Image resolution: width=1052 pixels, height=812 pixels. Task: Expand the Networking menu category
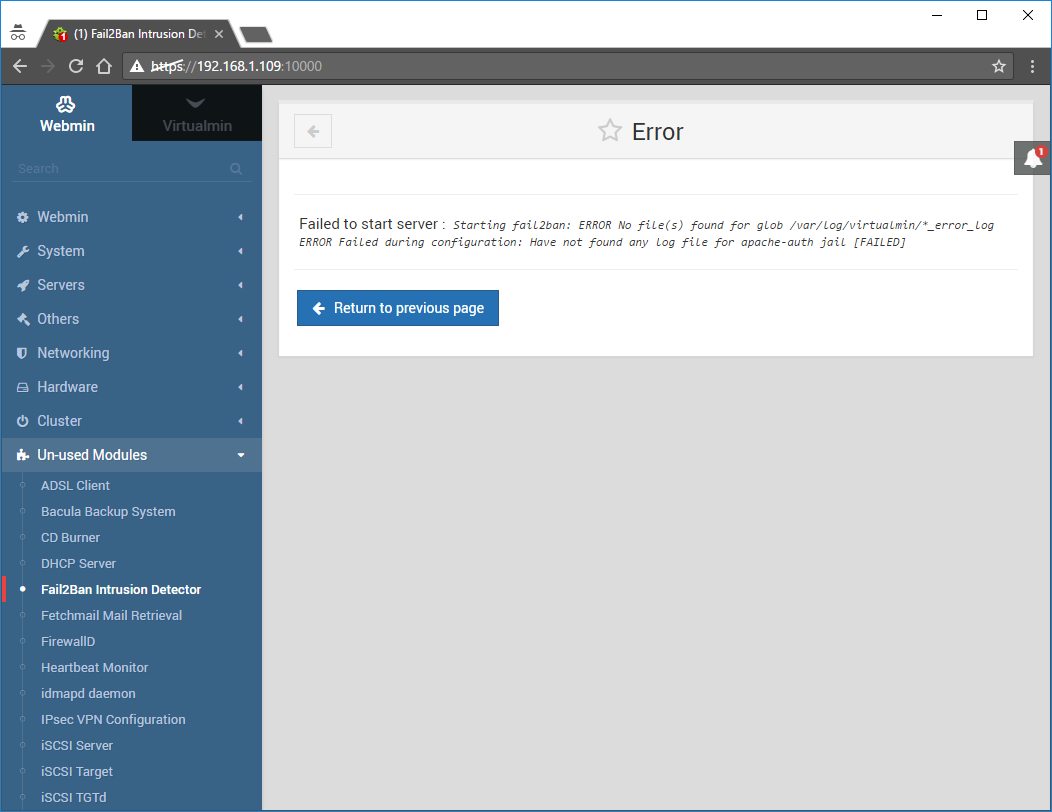132,353
